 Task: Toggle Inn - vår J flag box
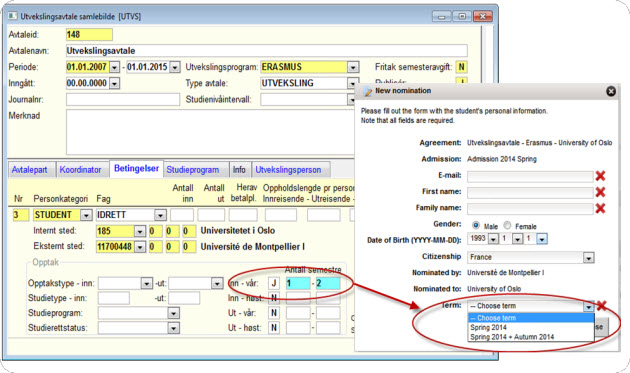[274, 283]
